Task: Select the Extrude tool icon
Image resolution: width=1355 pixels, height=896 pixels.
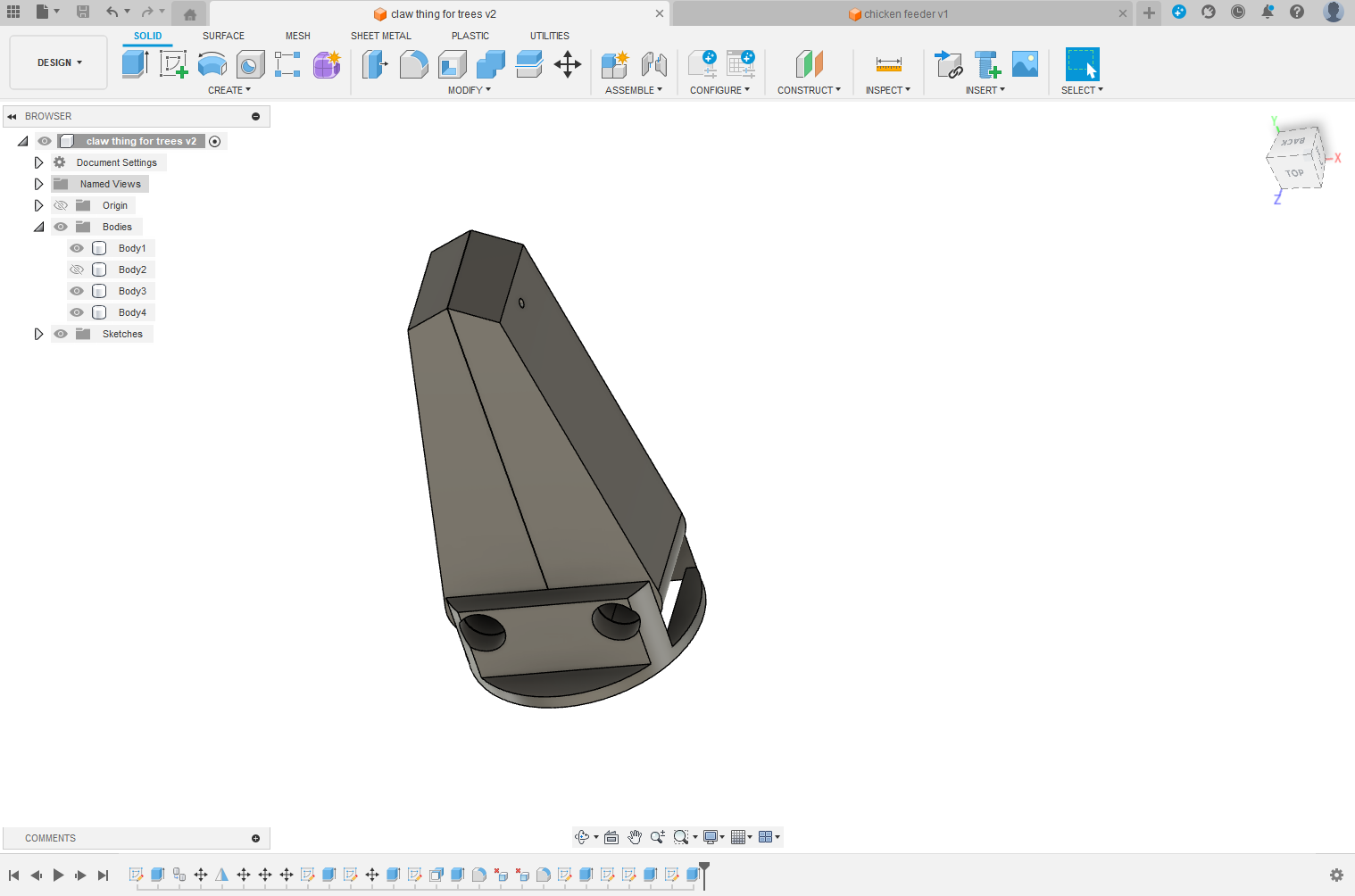Action: pos(135,64)
